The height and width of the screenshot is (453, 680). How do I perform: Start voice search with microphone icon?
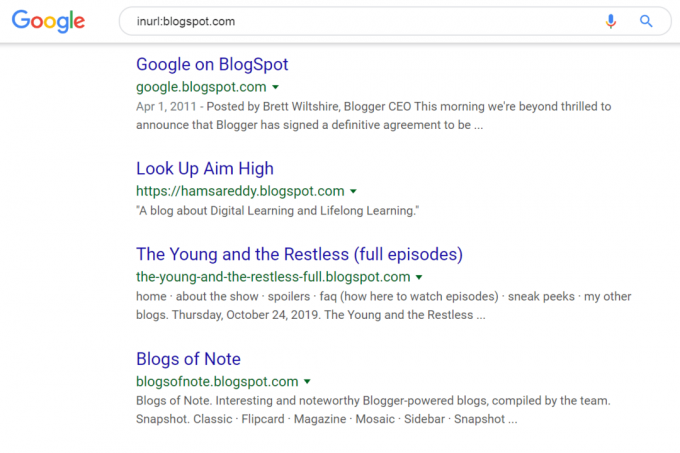(x=611, y=21)
